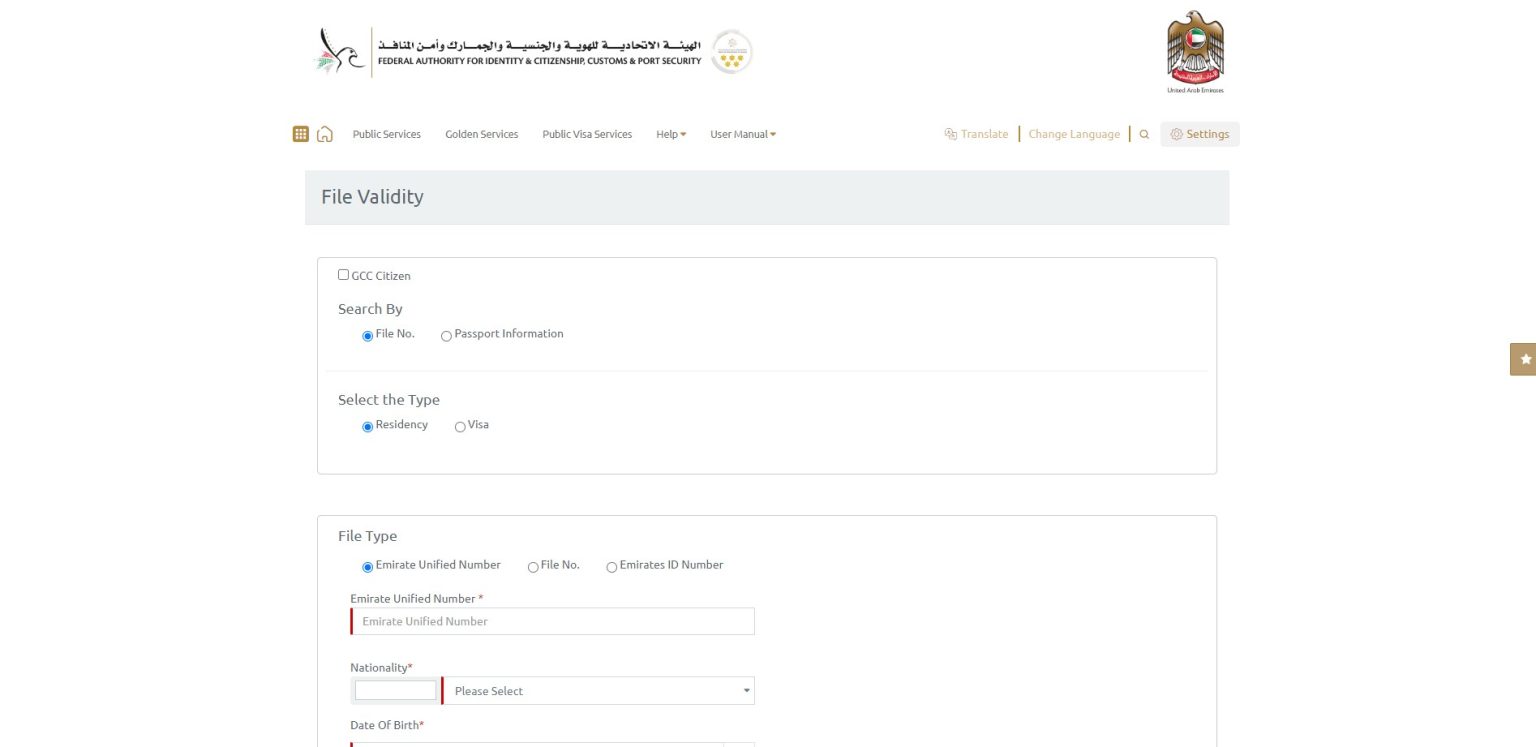Select the home icon

[325, 133]
